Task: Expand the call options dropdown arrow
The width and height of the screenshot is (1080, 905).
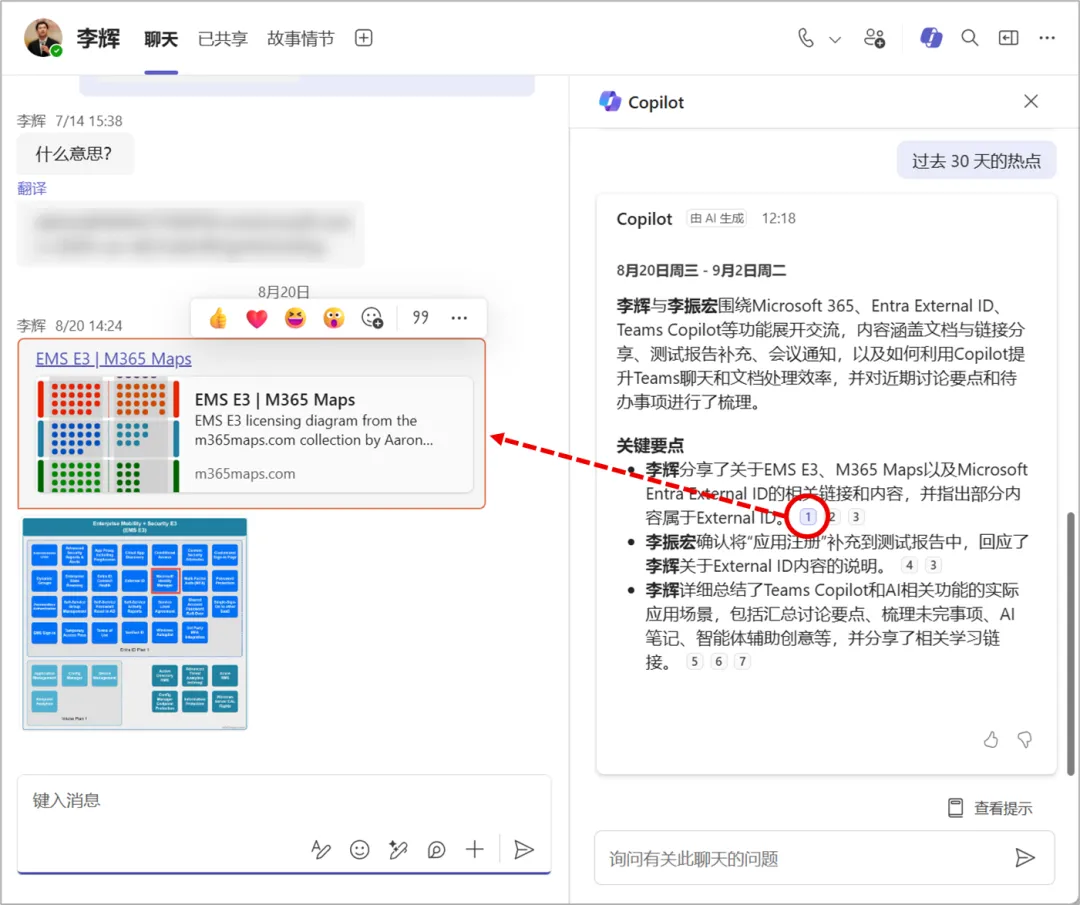Action: click(x=835, y=39)
